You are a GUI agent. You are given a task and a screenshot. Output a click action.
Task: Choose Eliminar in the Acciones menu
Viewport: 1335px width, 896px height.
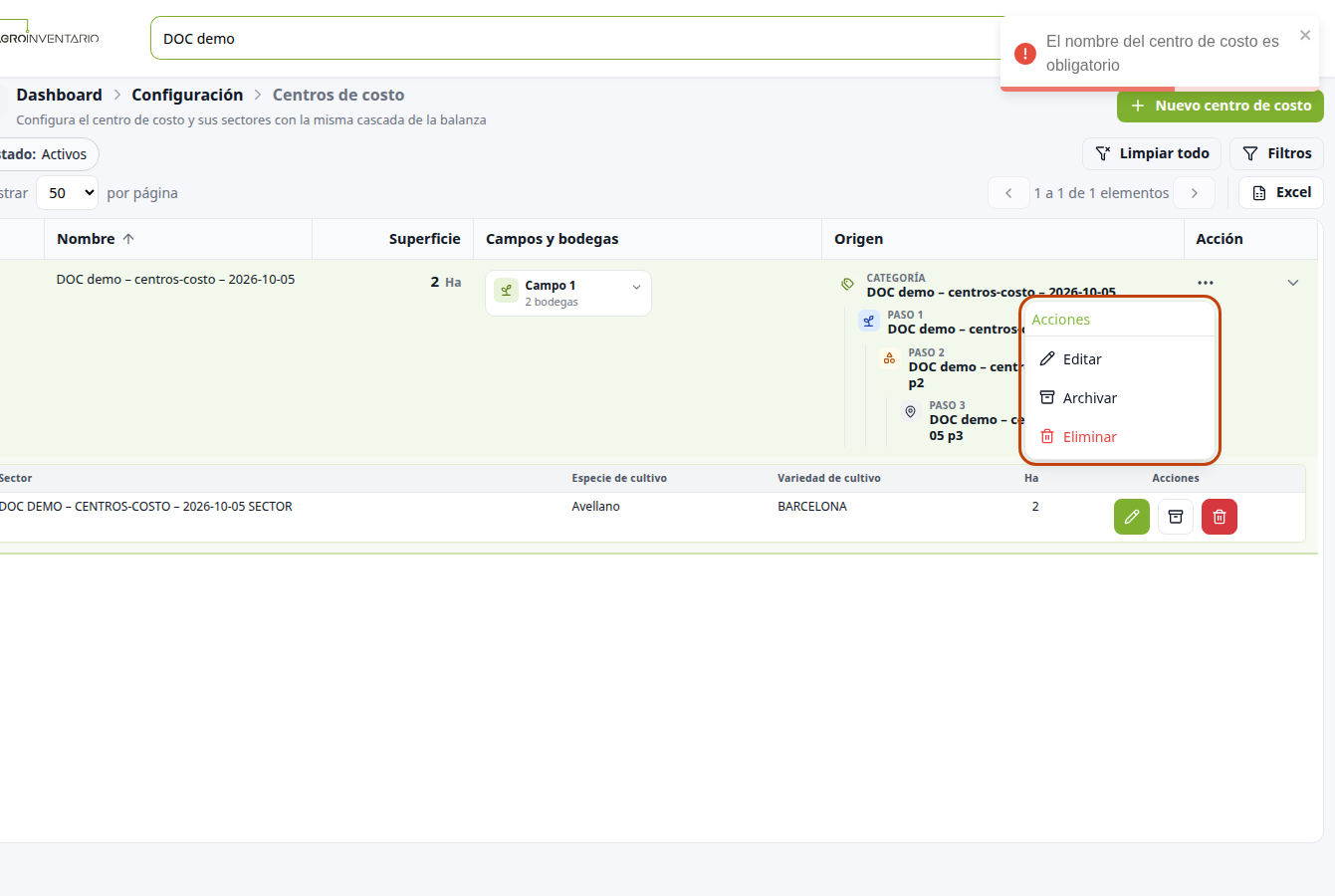[1120, 437]
